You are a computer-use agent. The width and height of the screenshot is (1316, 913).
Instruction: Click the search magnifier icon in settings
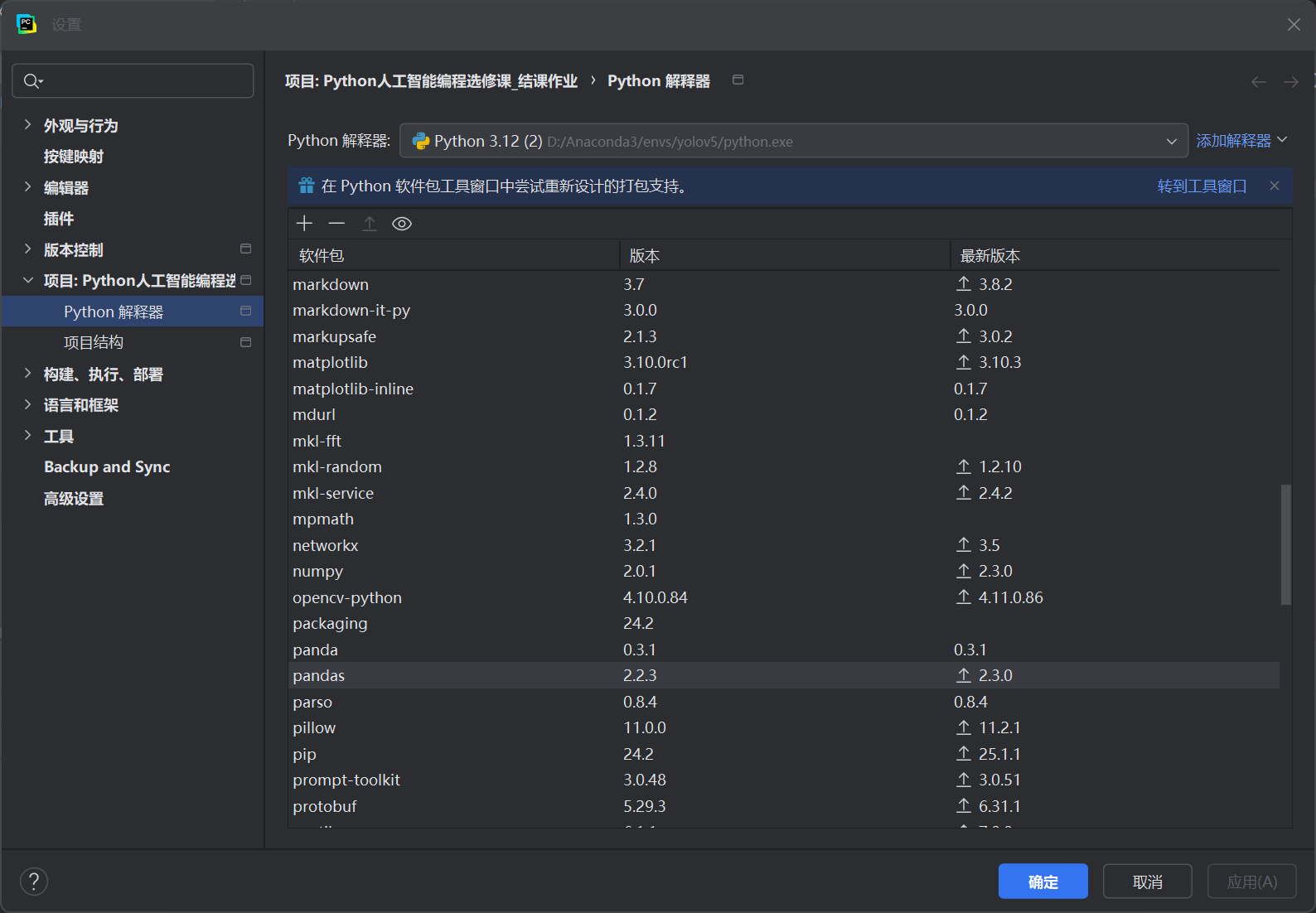coord(32,80)
